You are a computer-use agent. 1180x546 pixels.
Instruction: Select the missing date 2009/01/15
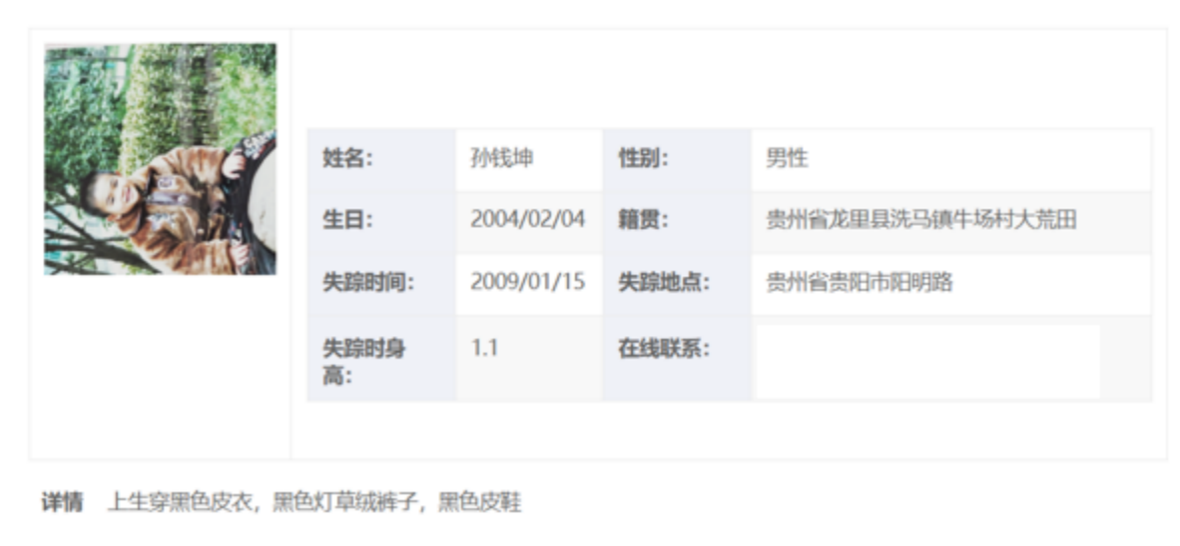[x=528, y=283]
